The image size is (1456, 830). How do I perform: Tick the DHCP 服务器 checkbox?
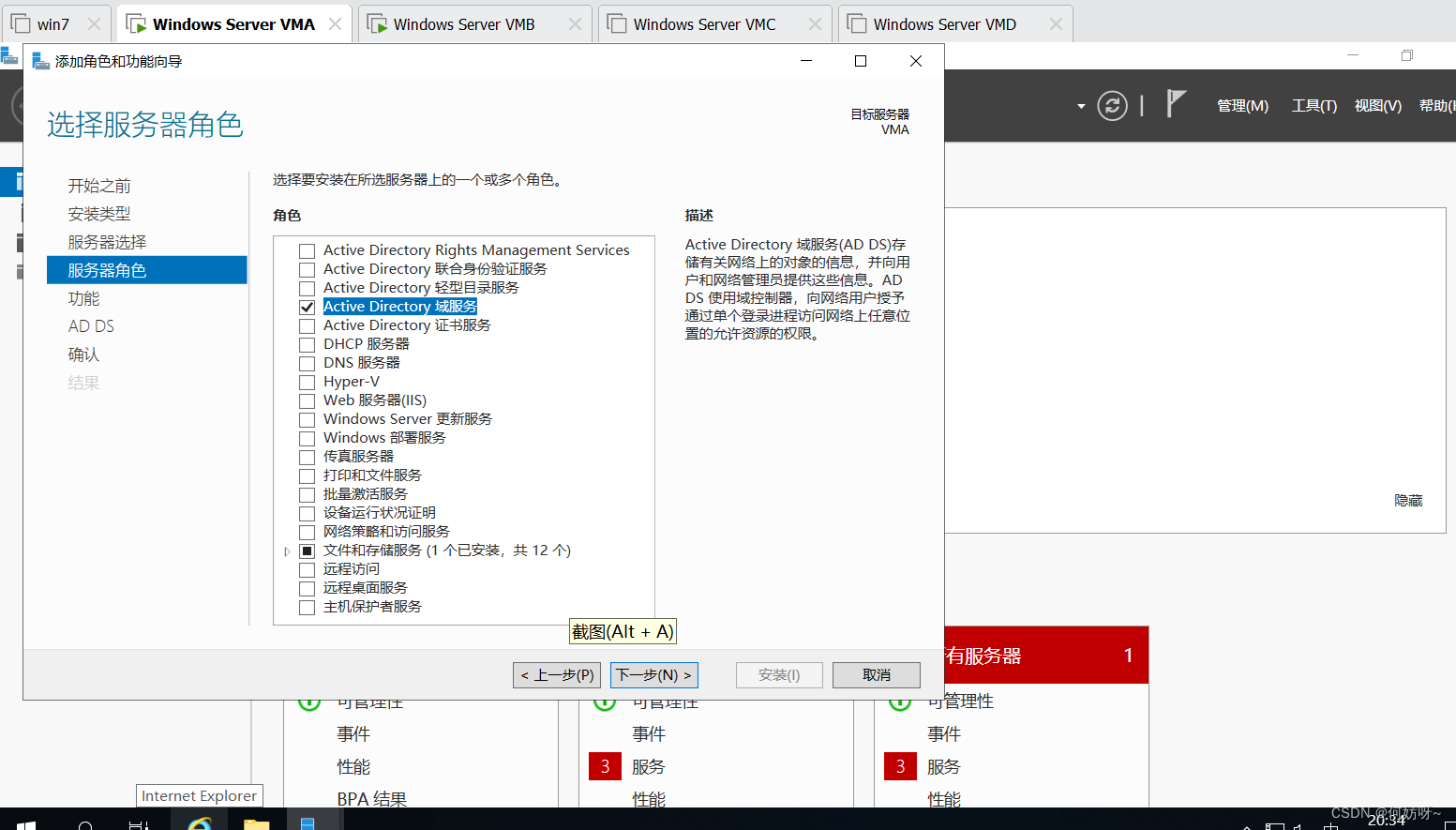click(x=307, y=344)
